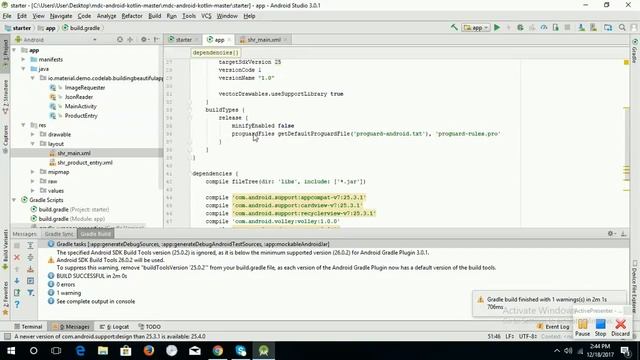Collapse the layout folder
This screenshot has width=640, height=360.
coord(33,144)
